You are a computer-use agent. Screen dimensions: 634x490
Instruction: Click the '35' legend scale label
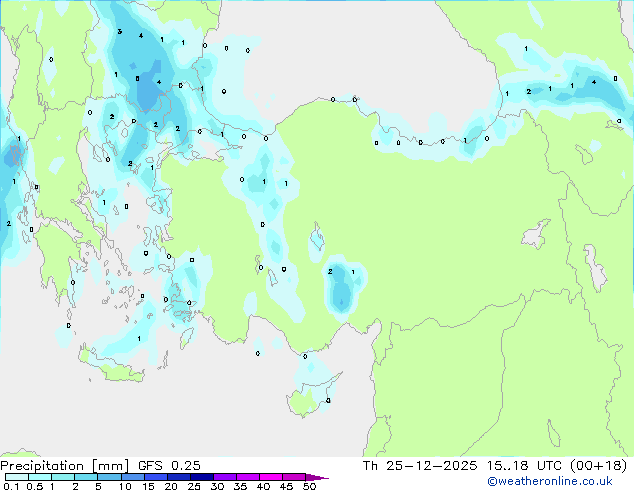pyautogui.click(x=240, y=486)
